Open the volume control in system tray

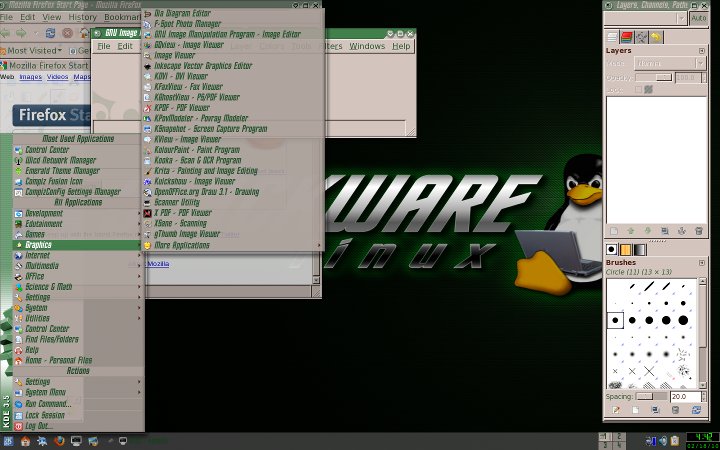coord(663,441)
